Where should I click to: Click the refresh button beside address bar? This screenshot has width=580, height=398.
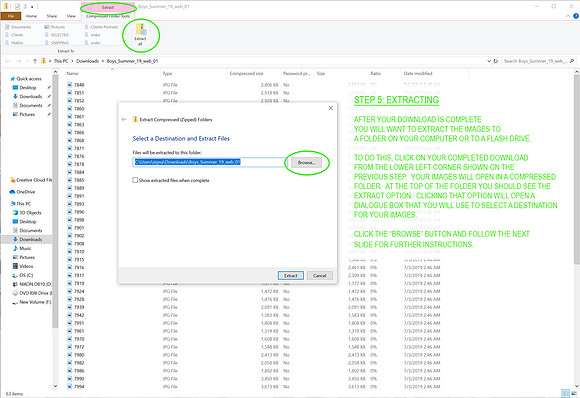point(496,61)
